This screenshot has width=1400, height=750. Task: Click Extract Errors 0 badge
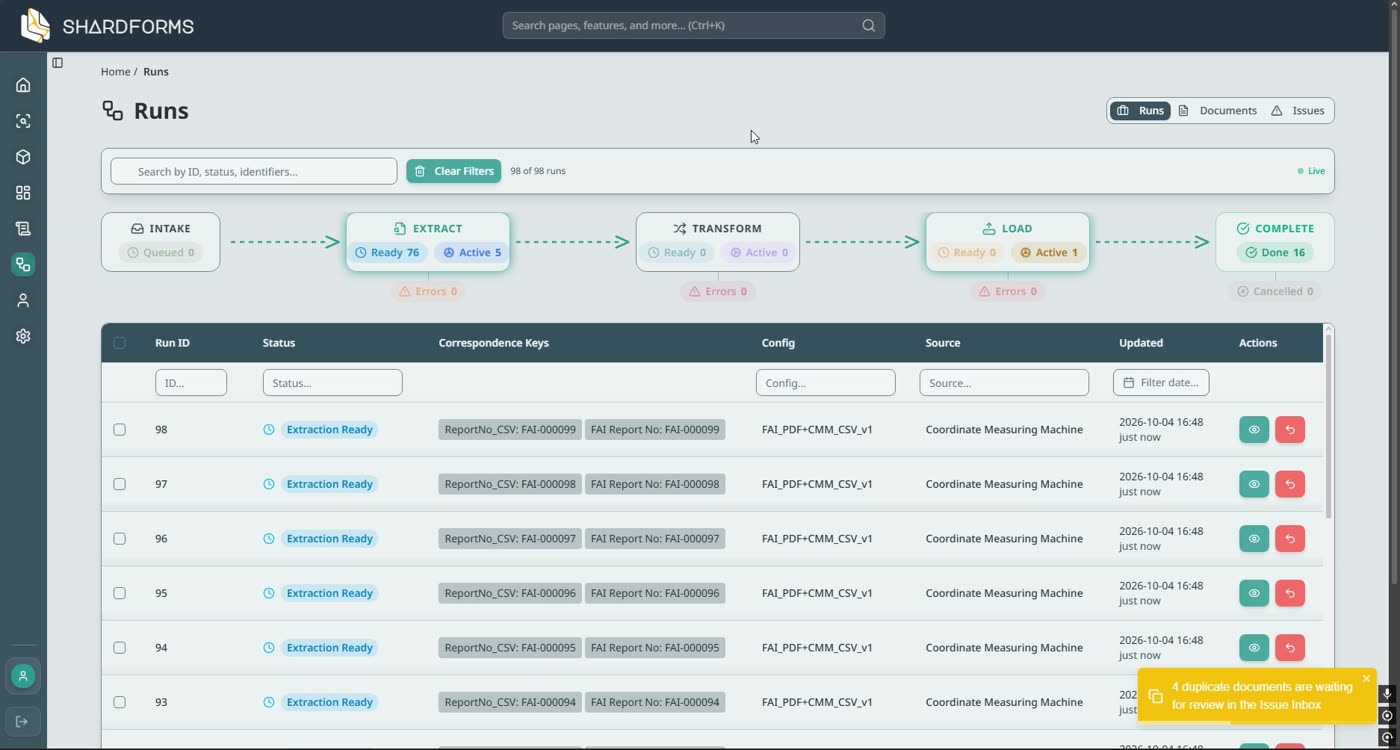pos(428,292)
